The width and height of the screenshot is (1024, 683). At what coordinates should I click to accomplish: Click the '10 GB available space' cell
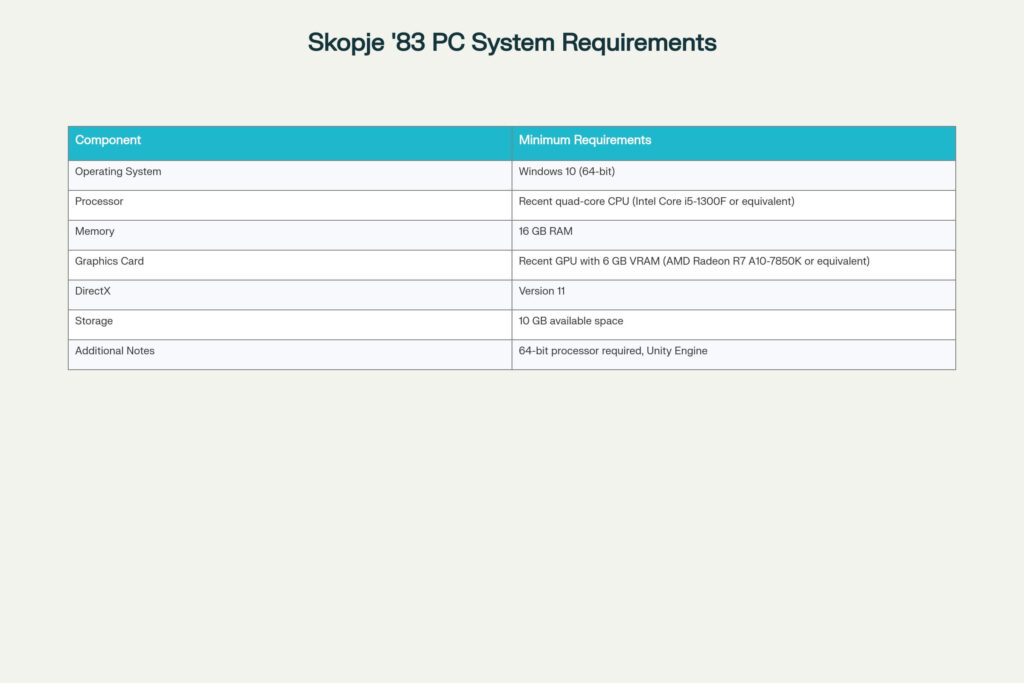click(x=570, y=321)
